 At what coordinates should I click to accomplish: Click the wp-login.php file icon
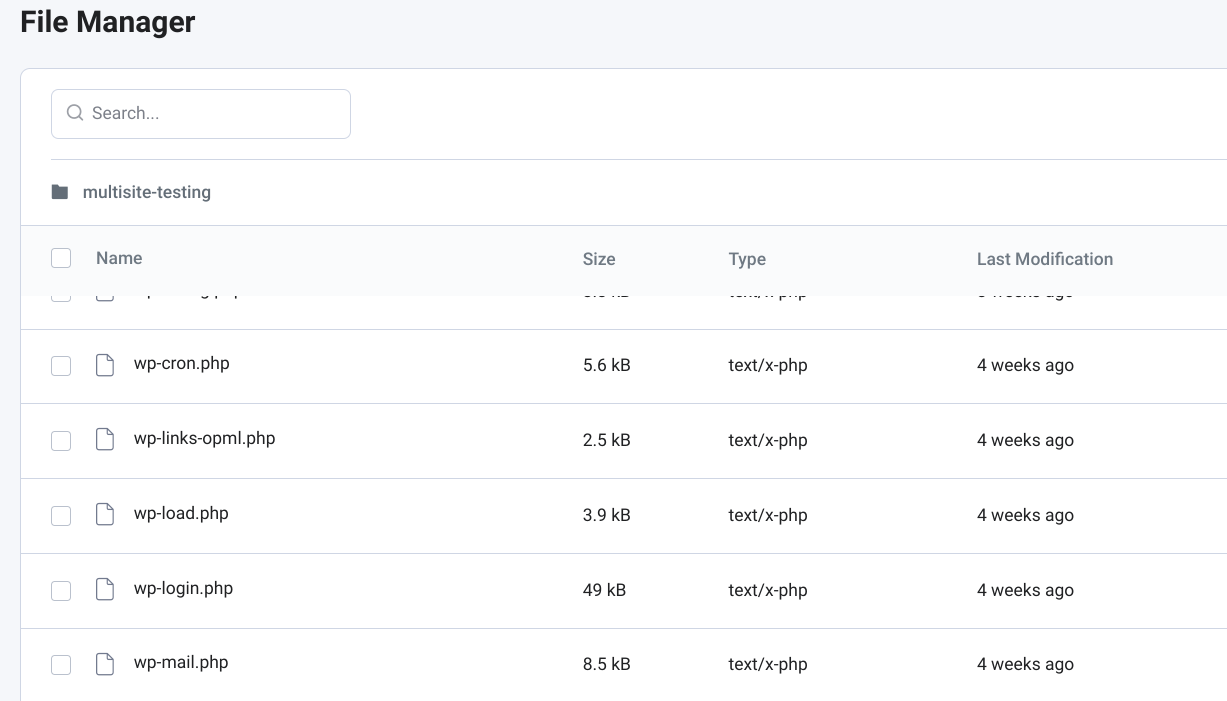point(105,590)
